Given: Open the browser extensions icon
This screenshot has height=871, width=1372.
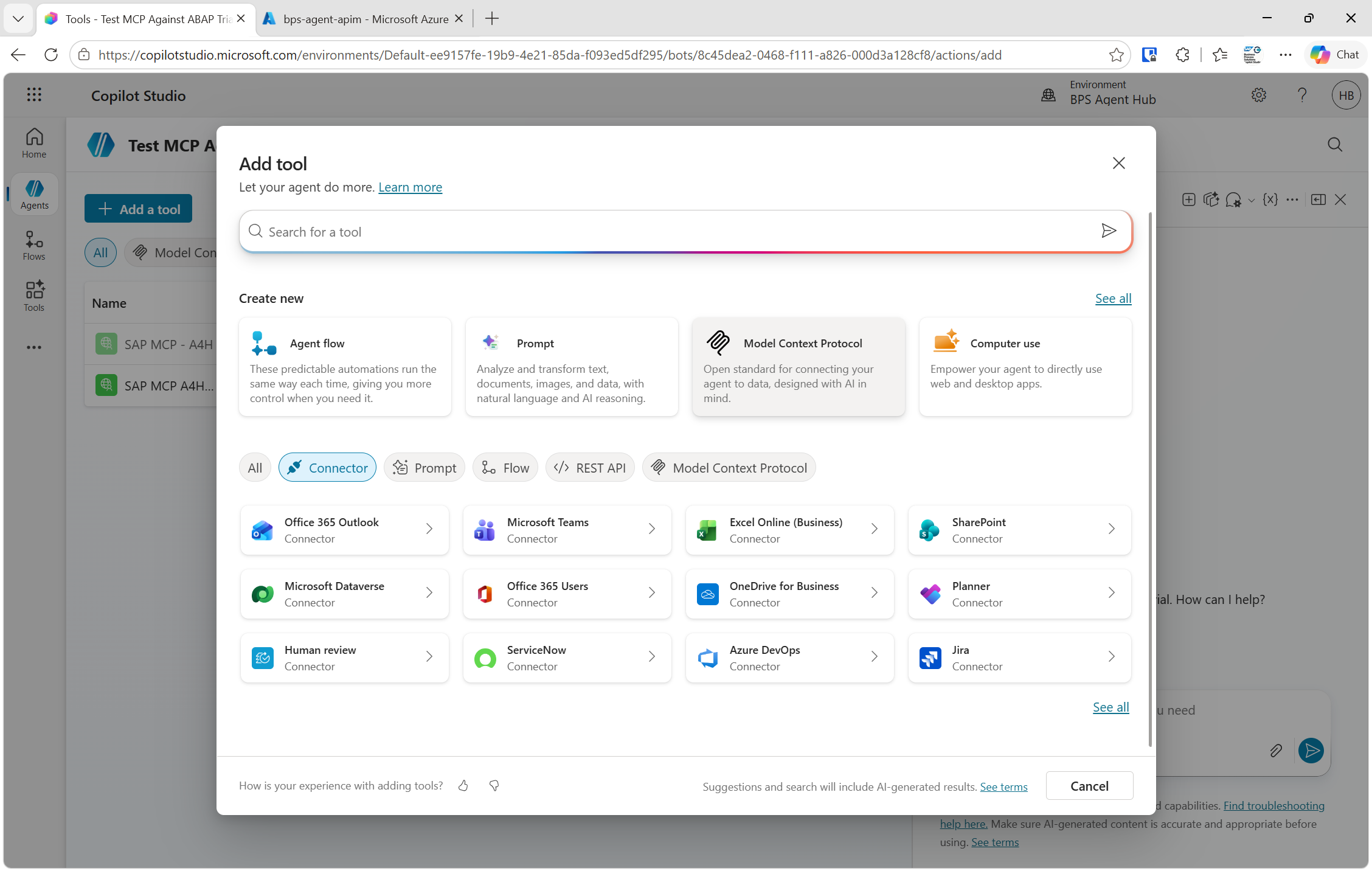Looking at the screenshot, I should pyautogui.click(x=1182, y=55).
